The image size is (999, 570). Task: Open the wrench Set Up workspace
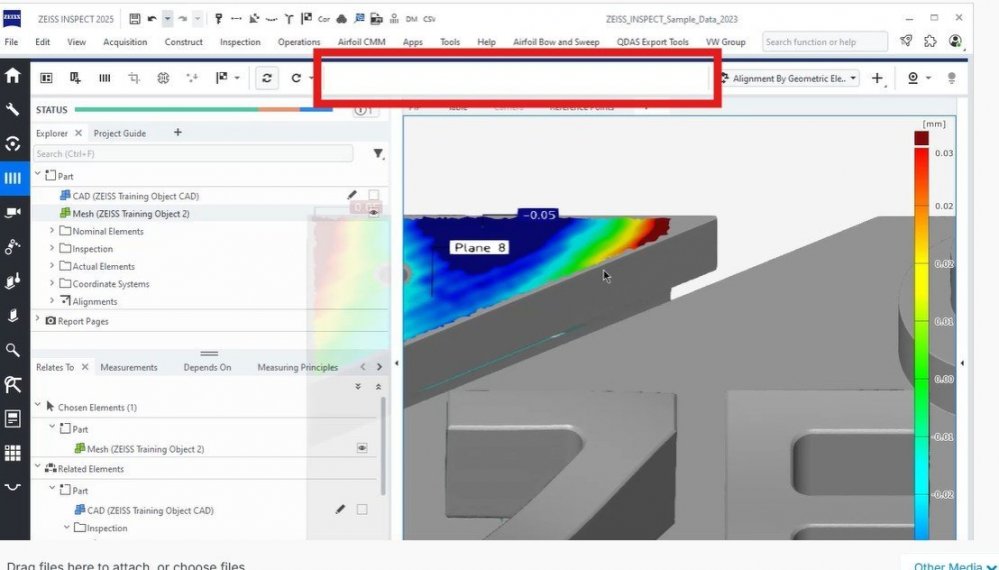coord(13,110)
